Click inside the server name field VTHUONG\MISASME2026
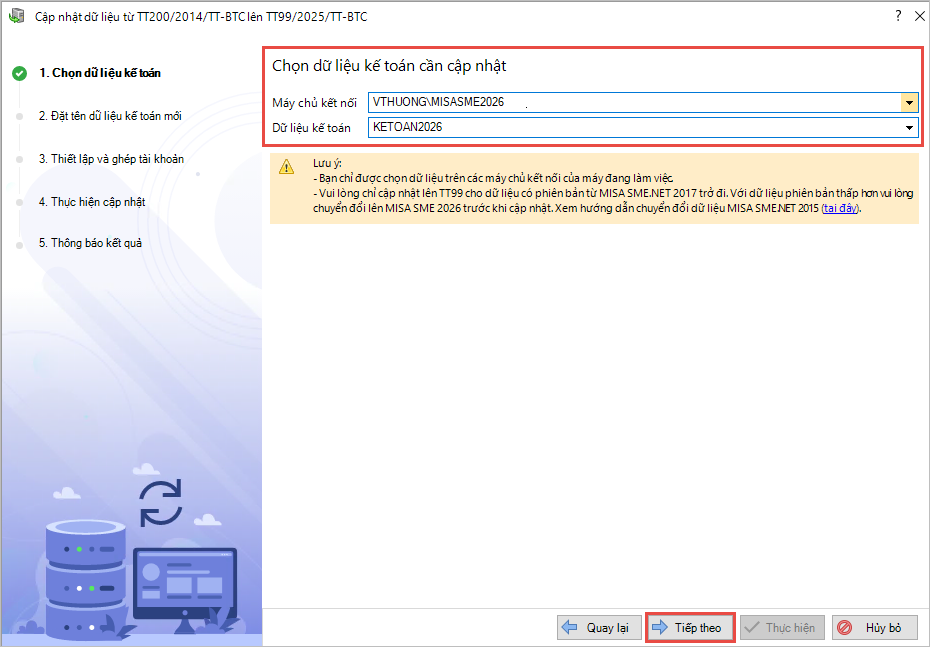This screenshot has width=930, height=647. (630, 102)
